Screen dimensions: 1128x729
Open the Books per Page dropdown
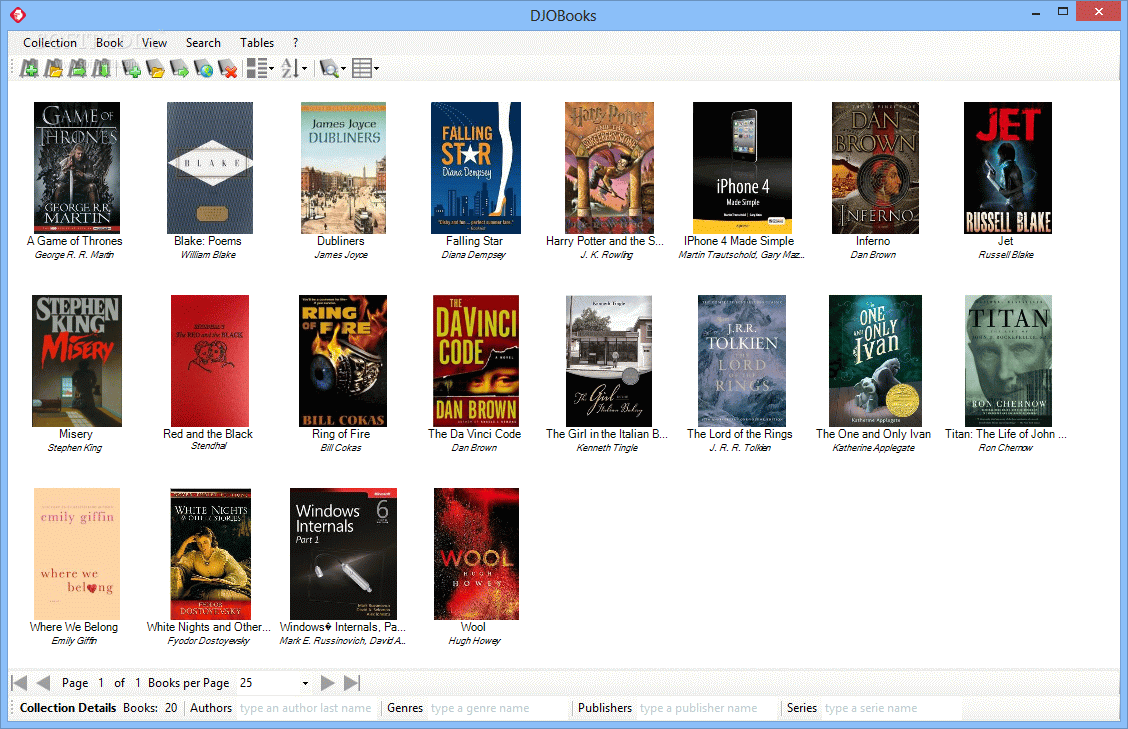tap(305, 683)
